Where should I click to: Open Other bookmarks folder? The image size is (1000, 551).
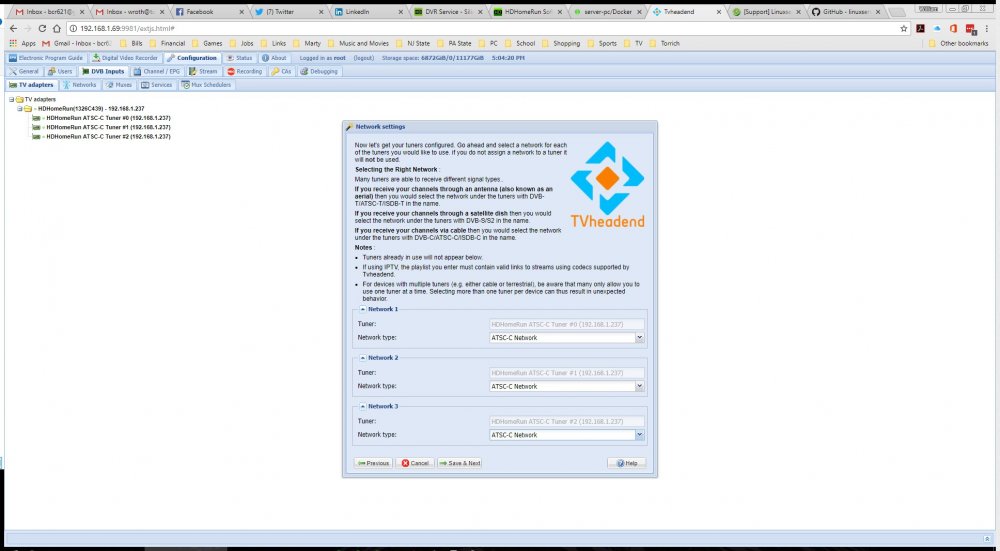pos(959,43)
